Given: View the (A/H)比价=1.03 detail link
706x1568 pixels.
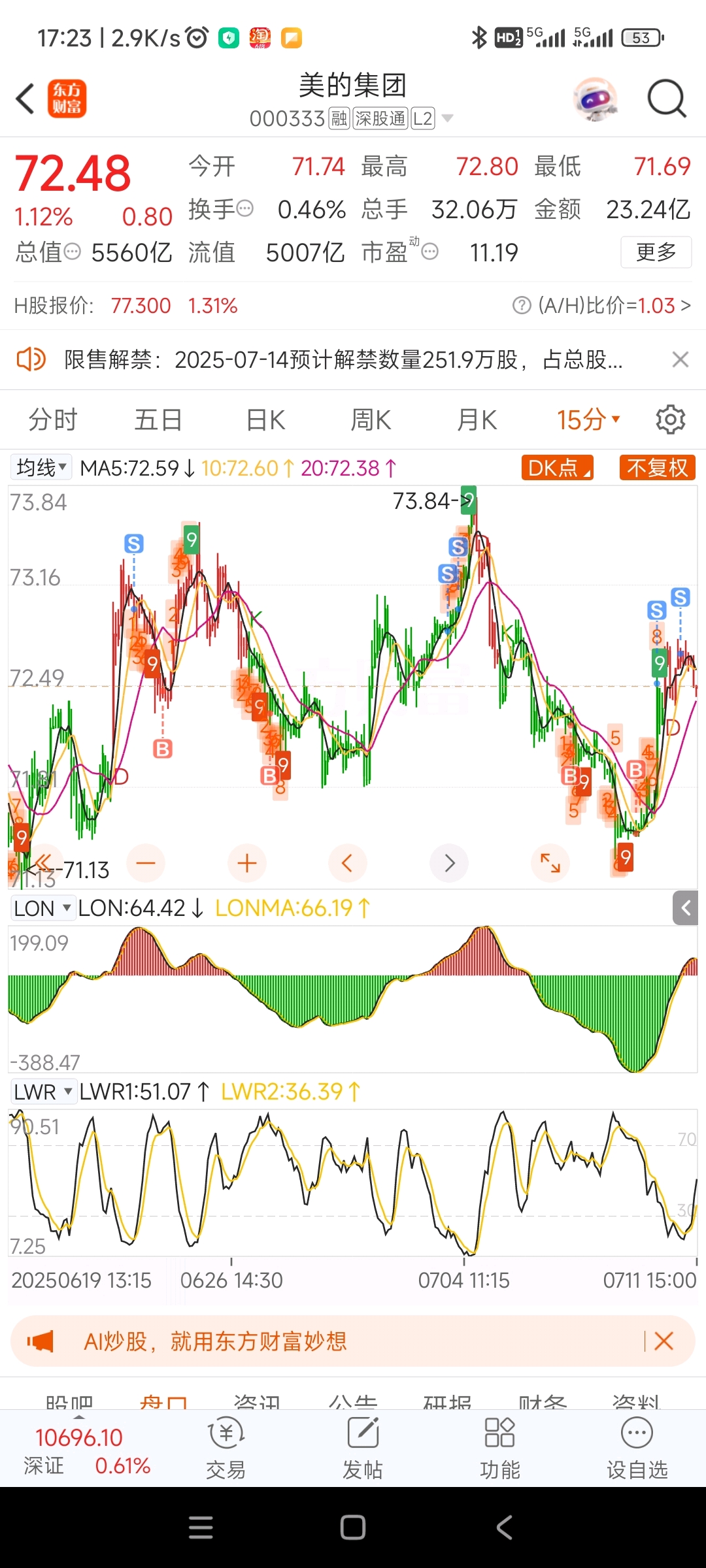Looking at the screenshot, I should [614, 305].
